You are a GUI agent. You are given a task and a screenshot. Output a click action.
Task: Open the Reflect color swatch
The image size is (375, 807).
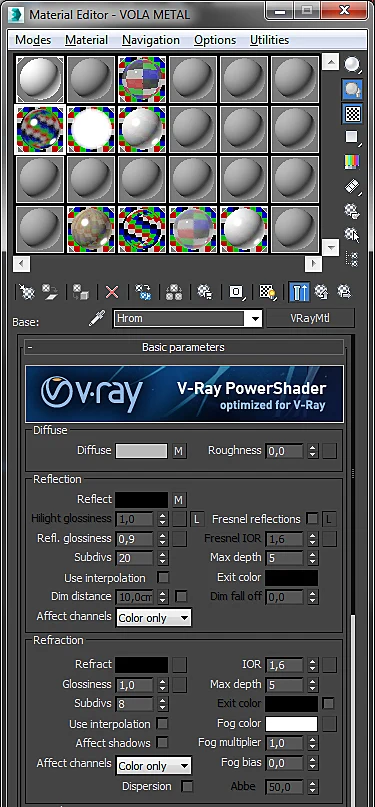(141, 500)
